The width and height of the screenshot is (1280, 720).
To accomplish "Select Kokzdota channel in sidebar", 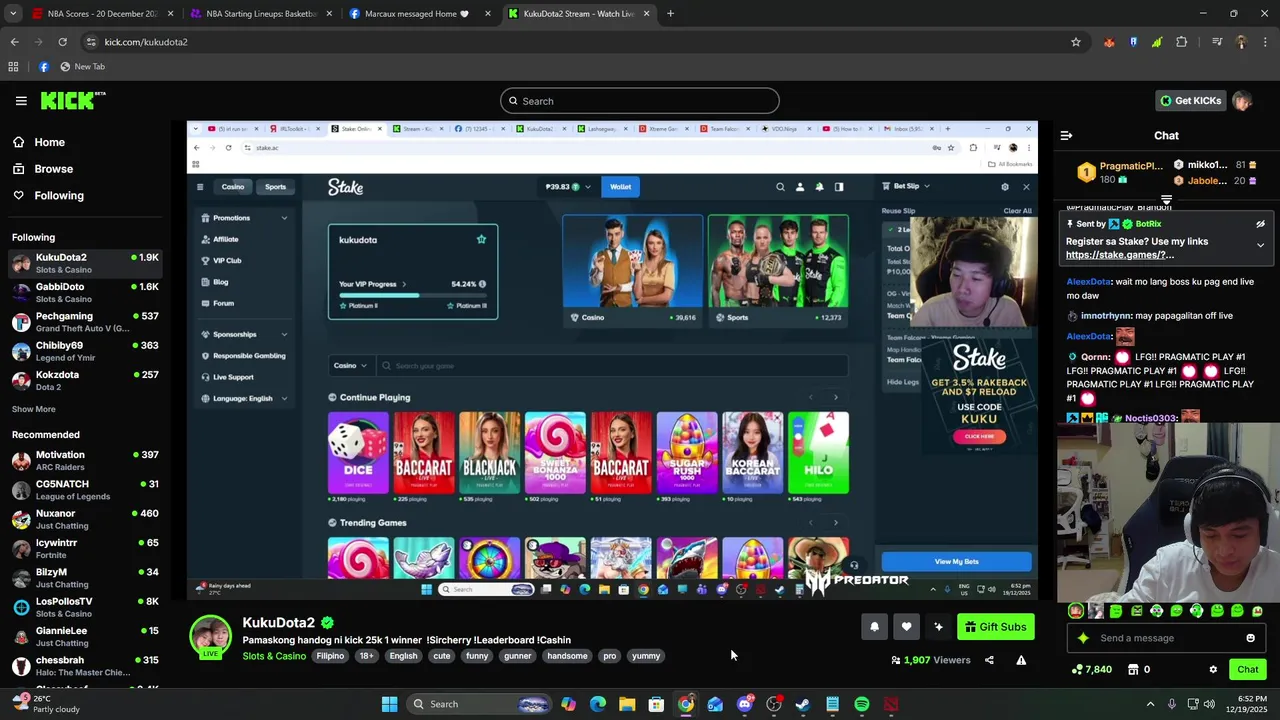I will coord(85,380).
